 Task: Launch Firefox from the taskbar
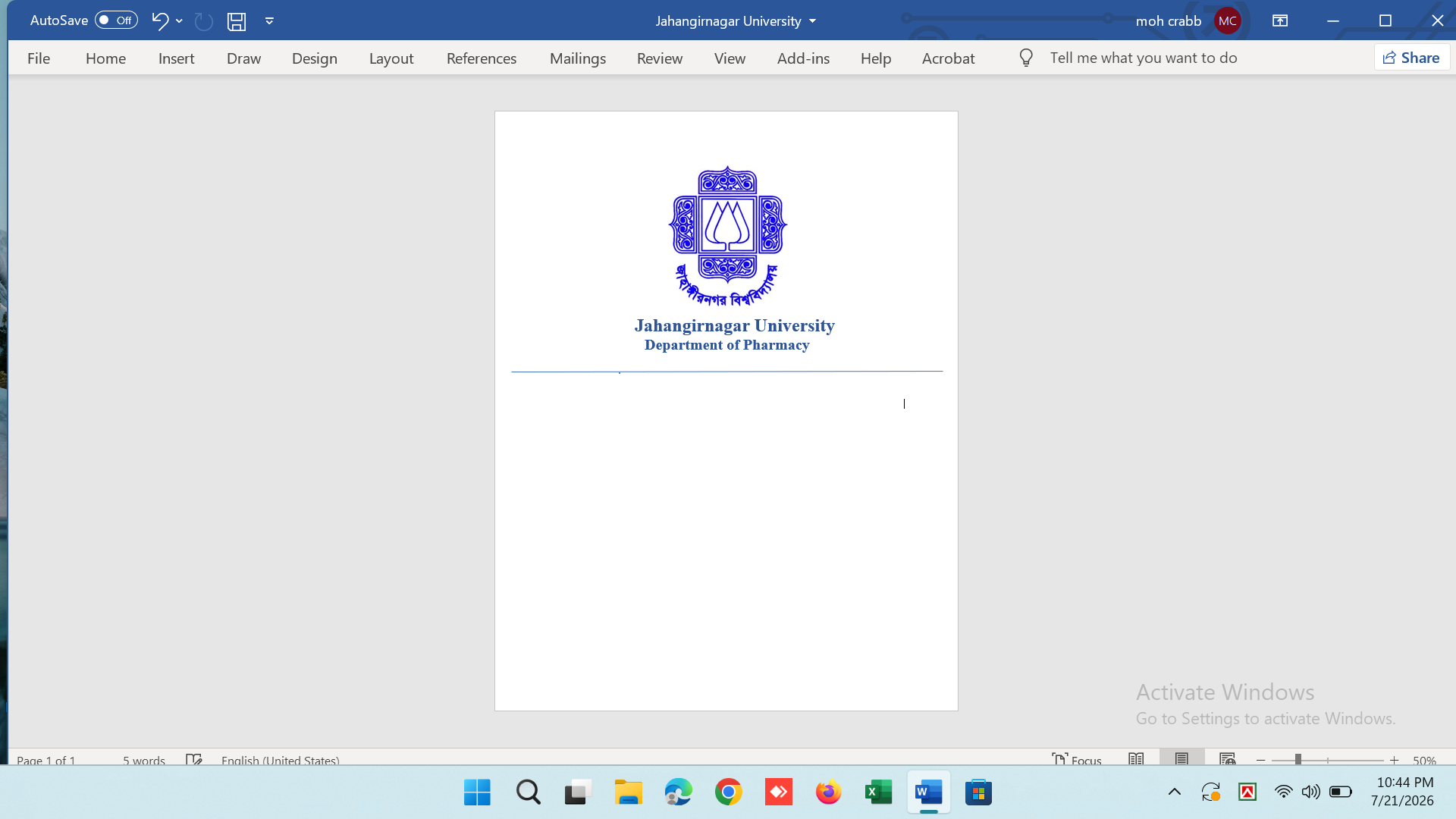[829, 792]
